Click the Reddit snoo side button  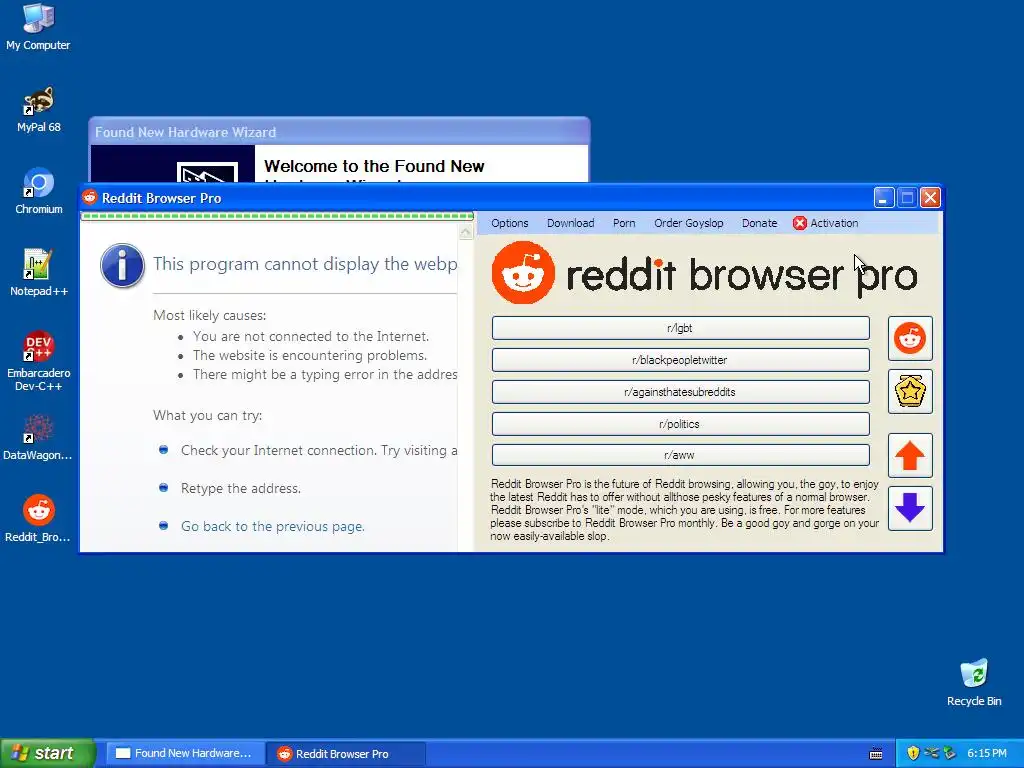[x=910, y=338]
